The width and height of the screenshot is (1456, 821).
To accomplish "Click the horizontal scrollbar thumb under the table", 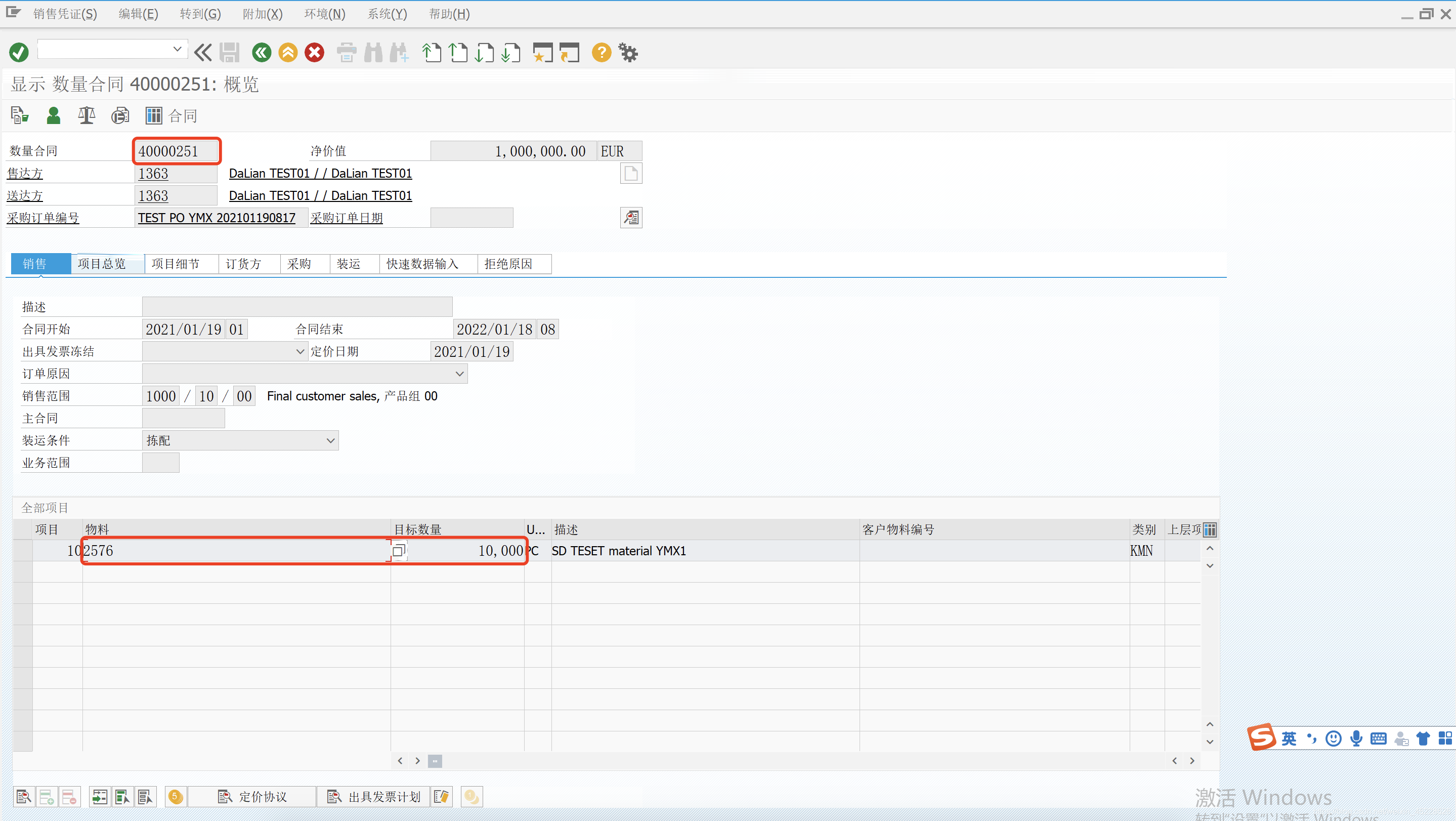I will click(x=435, y=760).
